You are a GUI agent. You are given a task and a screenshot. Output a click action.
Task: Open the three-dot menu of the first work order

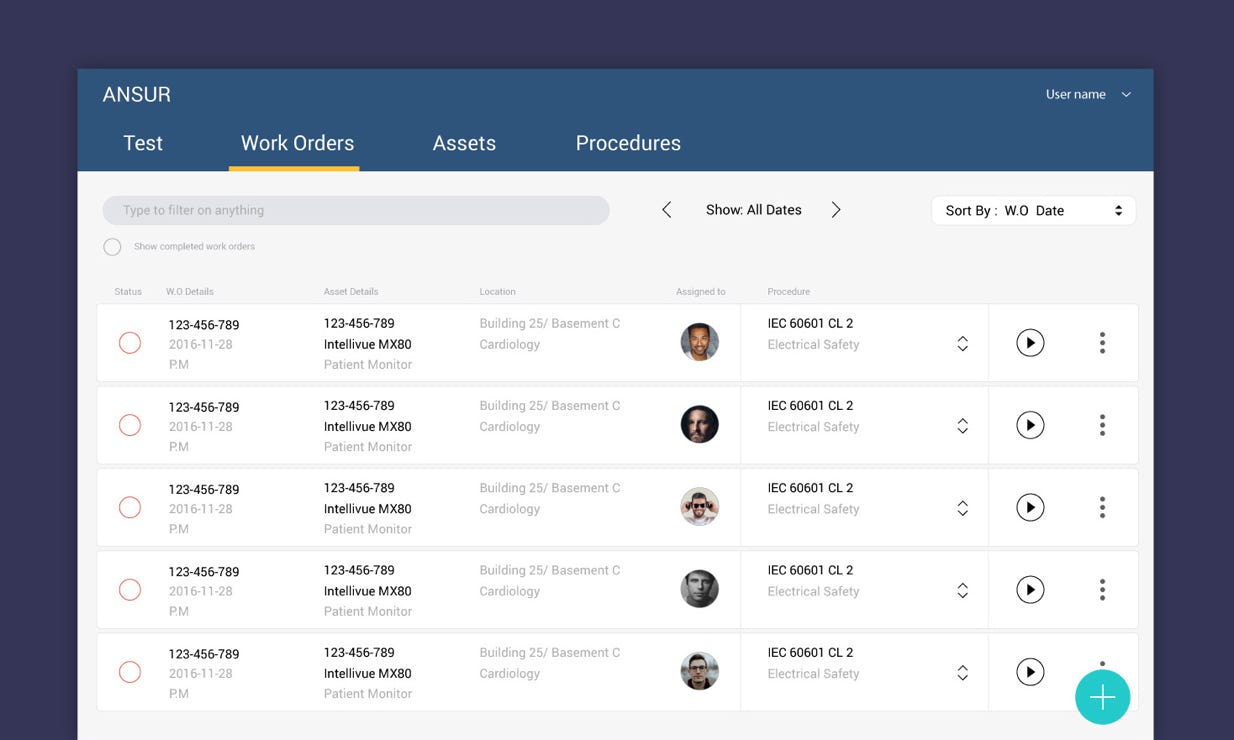coord(1102,343)
